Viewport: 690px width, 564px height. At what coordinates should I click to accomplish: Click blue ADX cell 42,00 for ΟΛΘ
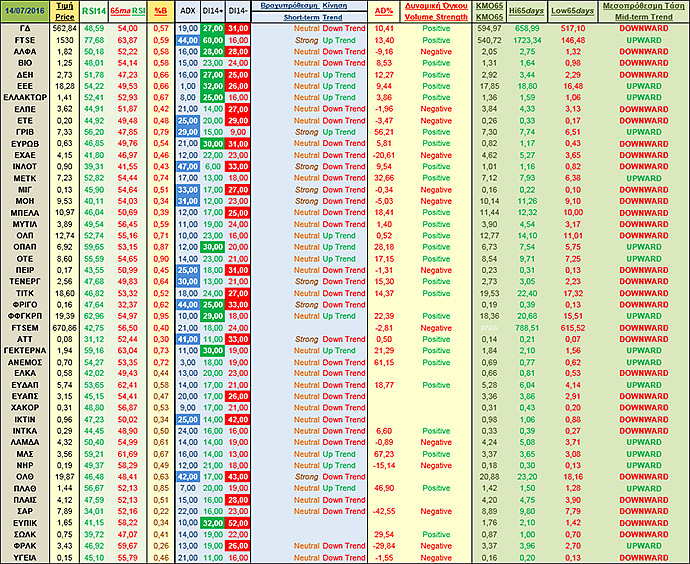[x=188, y=477]
